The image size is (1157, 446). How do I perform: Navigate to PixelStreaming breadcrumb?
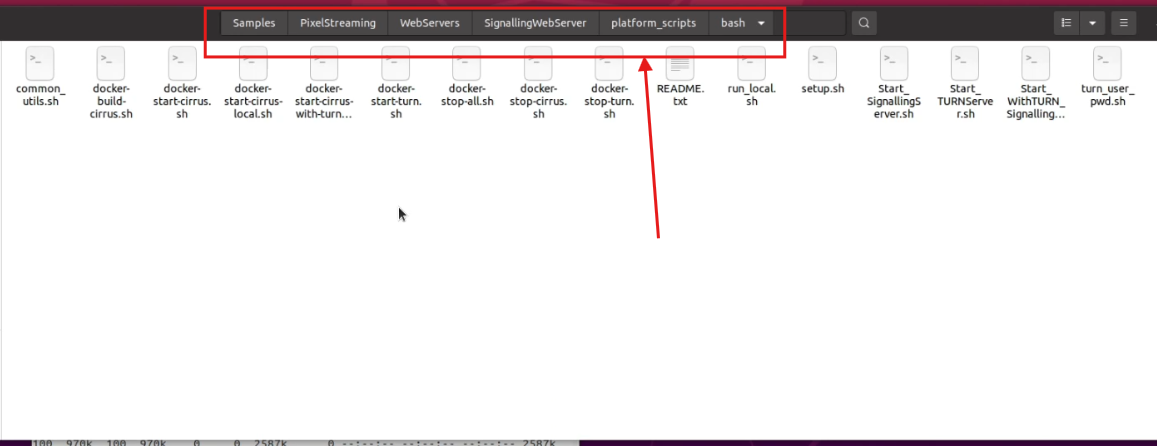point(337,23)
